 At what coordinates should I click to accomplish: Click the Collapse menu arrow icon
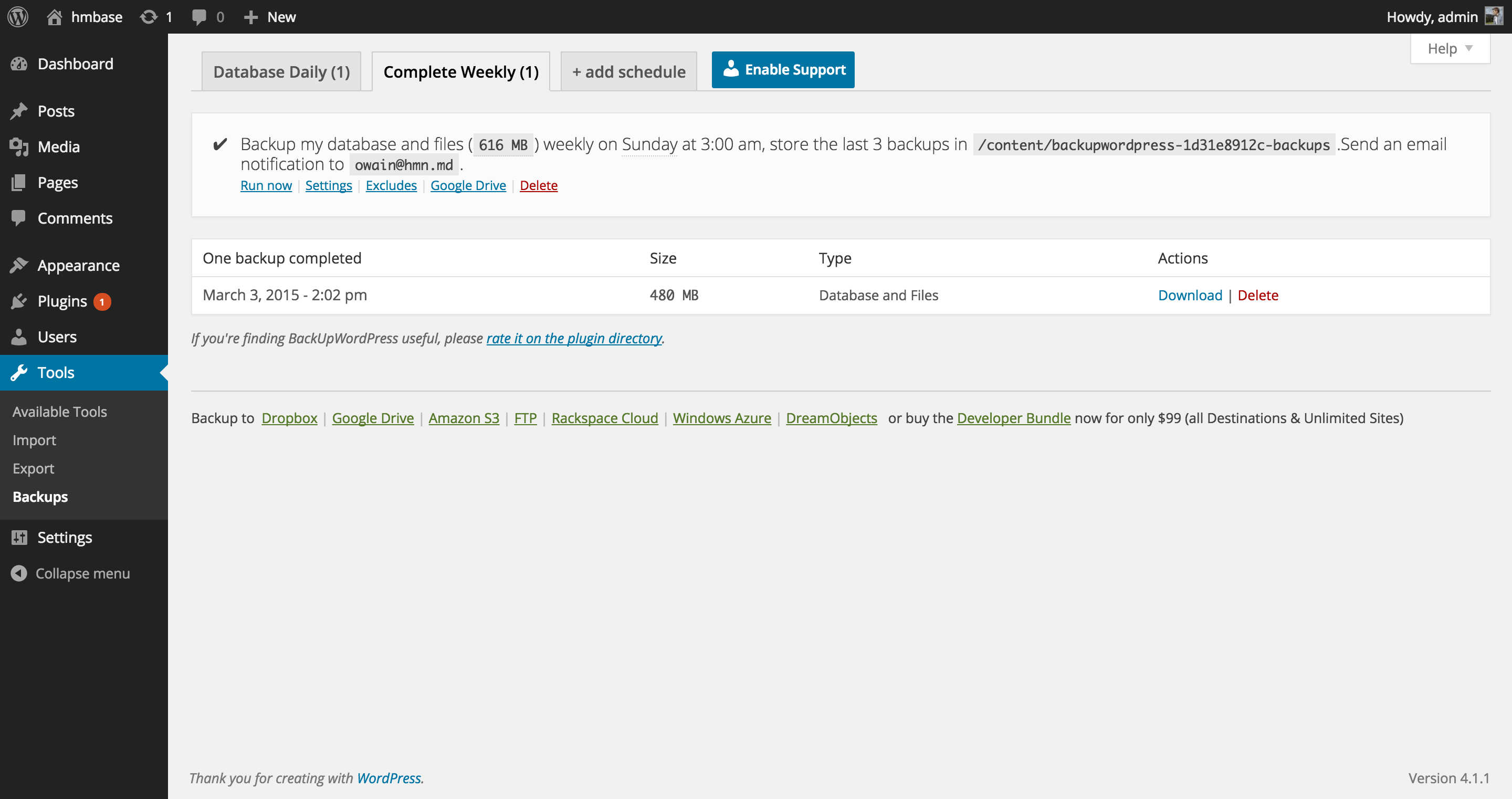tap(18, 573)
